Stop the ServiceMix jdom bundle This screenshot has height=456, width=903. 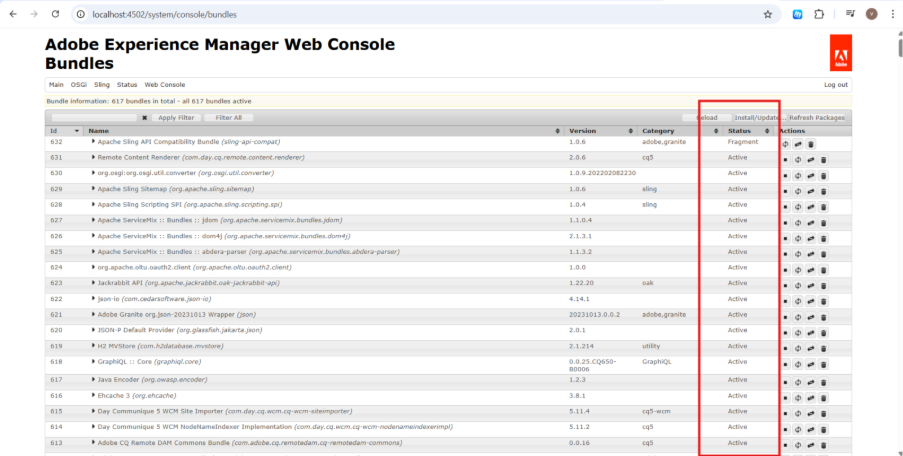(x=786, y=223)
